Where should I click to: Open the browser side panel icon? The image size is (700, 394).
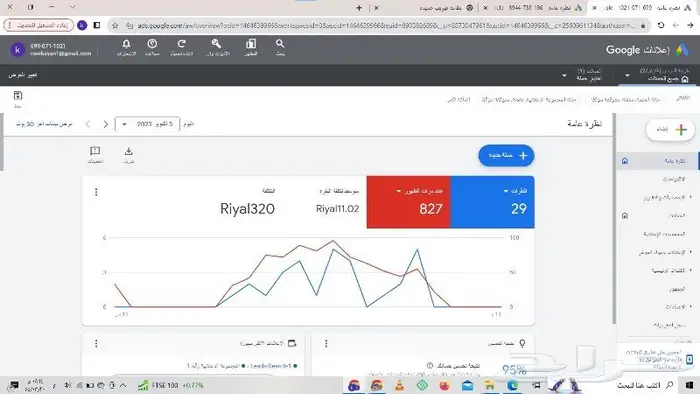(96, 25)
